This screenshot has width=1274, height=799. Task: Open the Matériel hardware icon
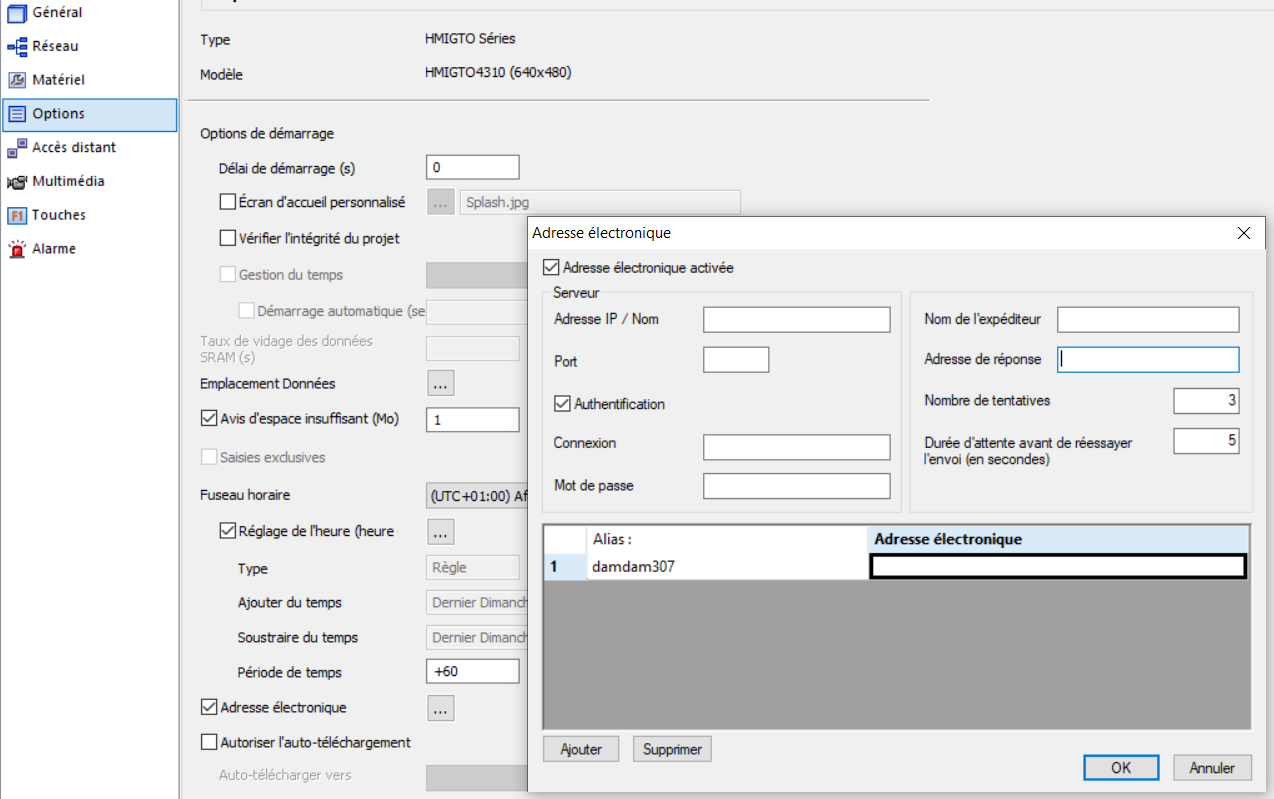point(17,80)
